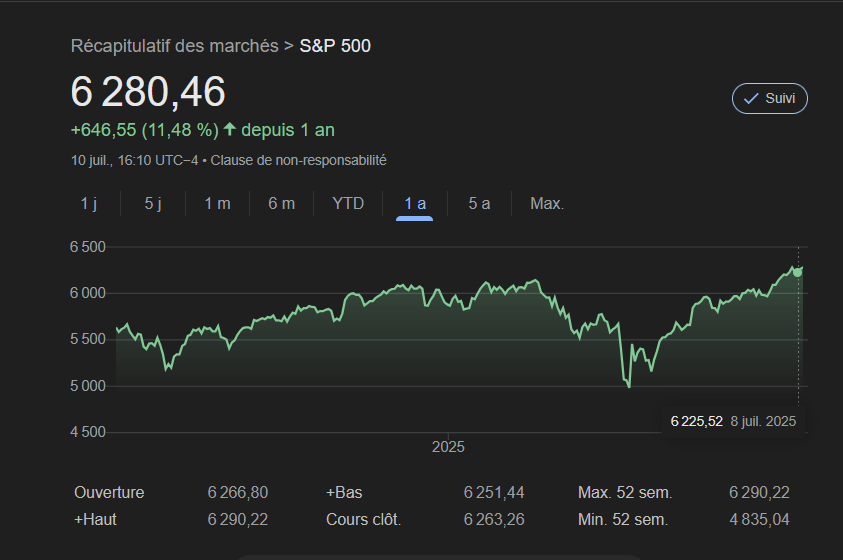Toggle the Suivi follow button
The image size is (843, 560).
pos(770,98)
